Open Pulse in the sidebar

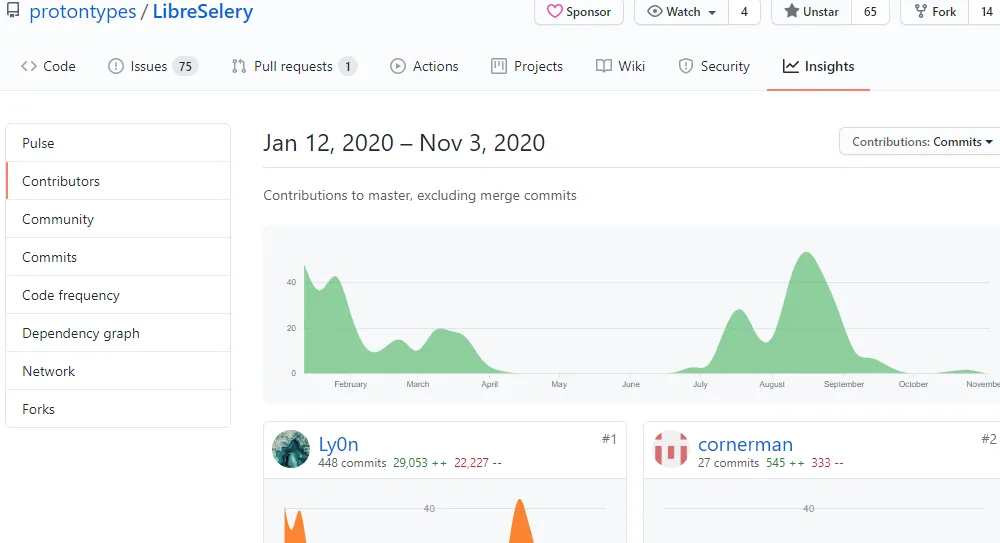point(118,143)
